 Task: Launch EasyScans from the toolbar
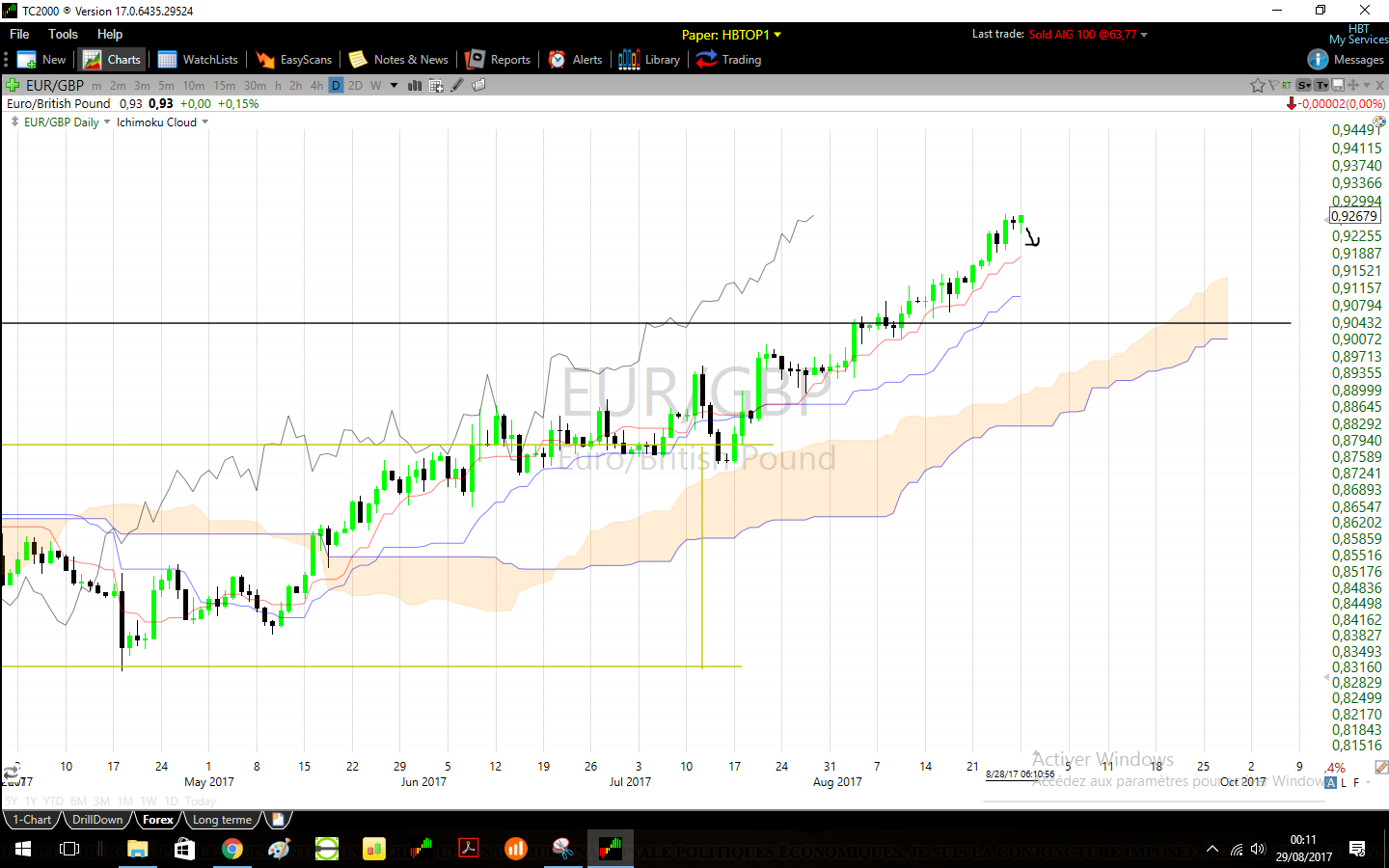tap(294, 60)
